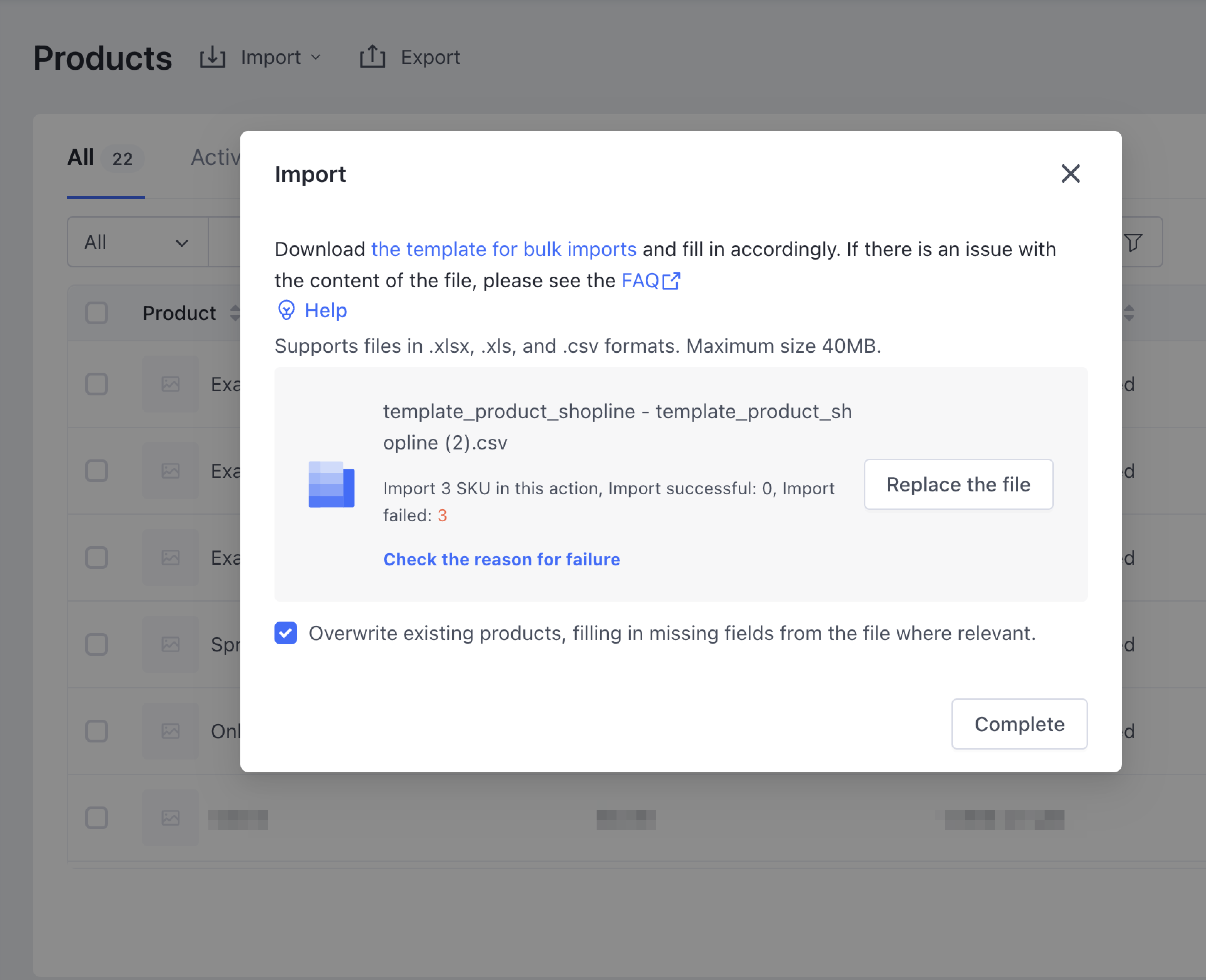Expand the Import dropdown chevron

coord(316,57)
